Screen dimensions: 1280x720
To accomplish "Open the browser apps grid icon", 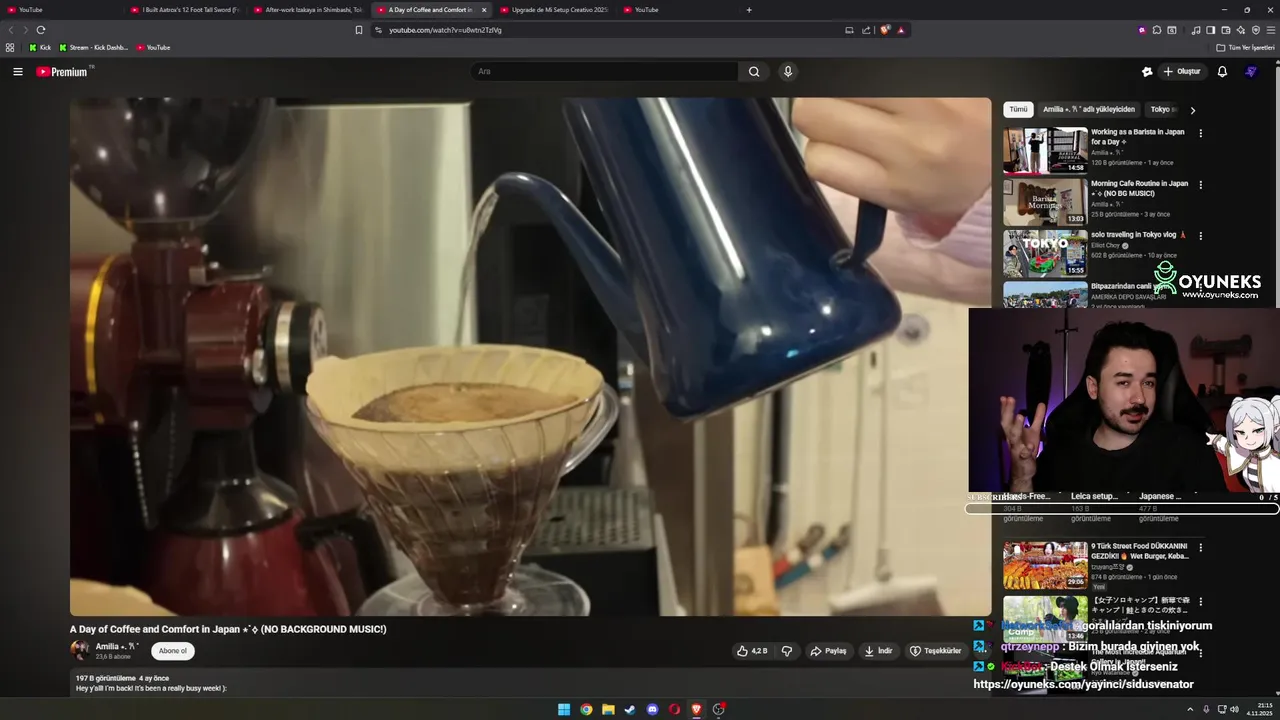I will (10, 47).
